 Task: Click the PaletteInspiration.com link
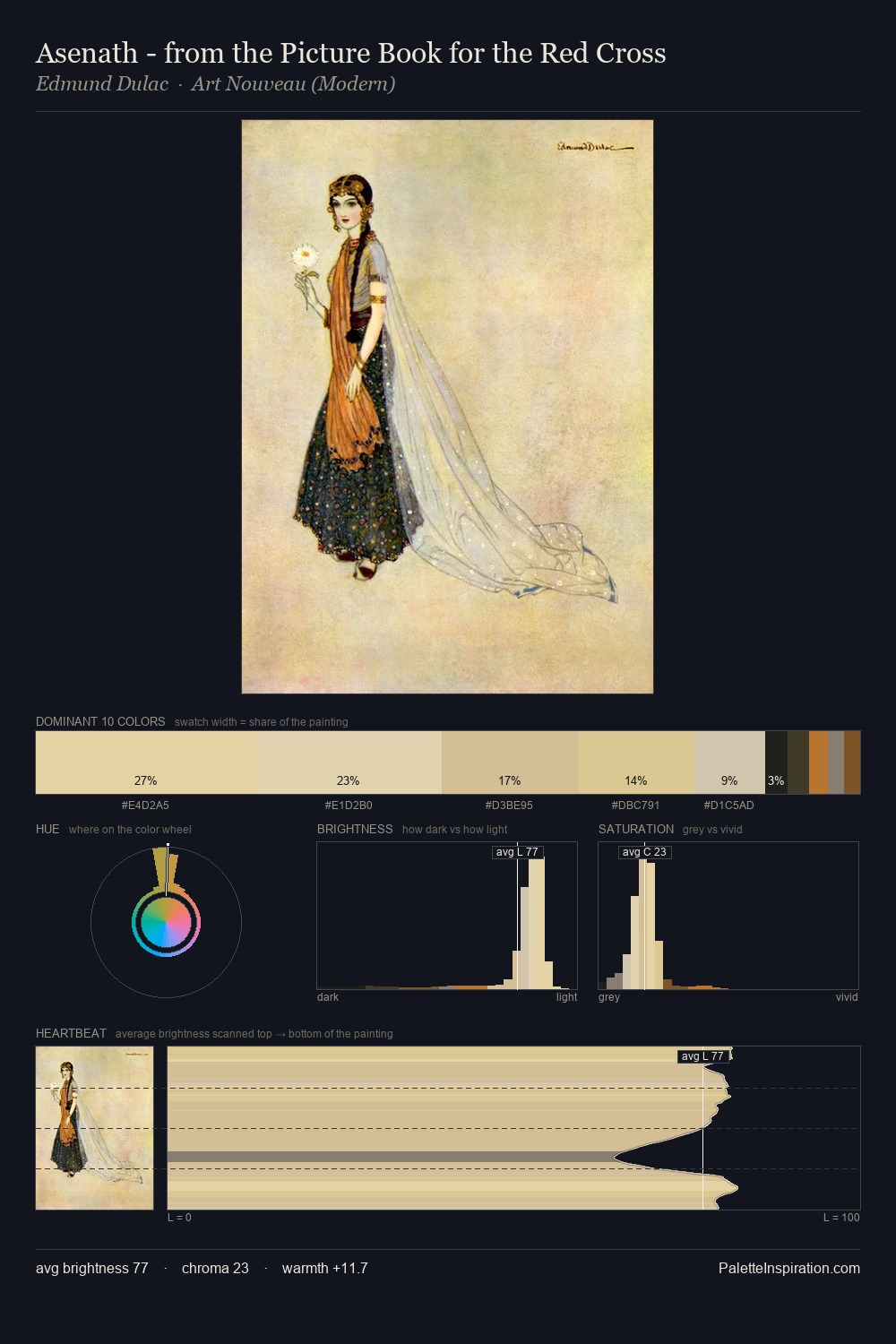(789, 1268)
